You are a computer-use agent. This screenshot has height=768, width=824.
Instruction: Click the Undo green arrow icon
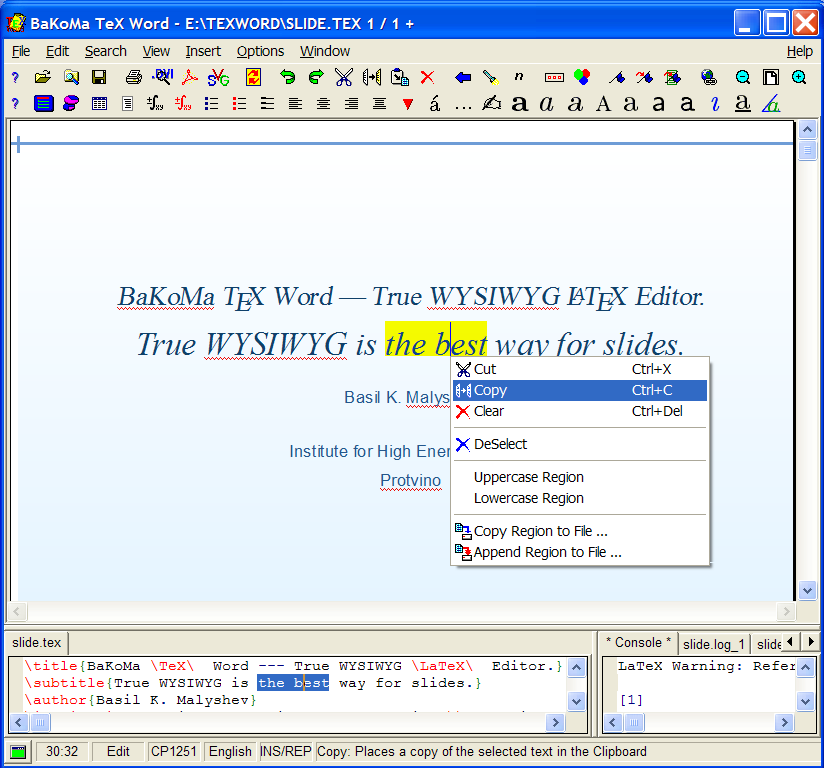288,77
